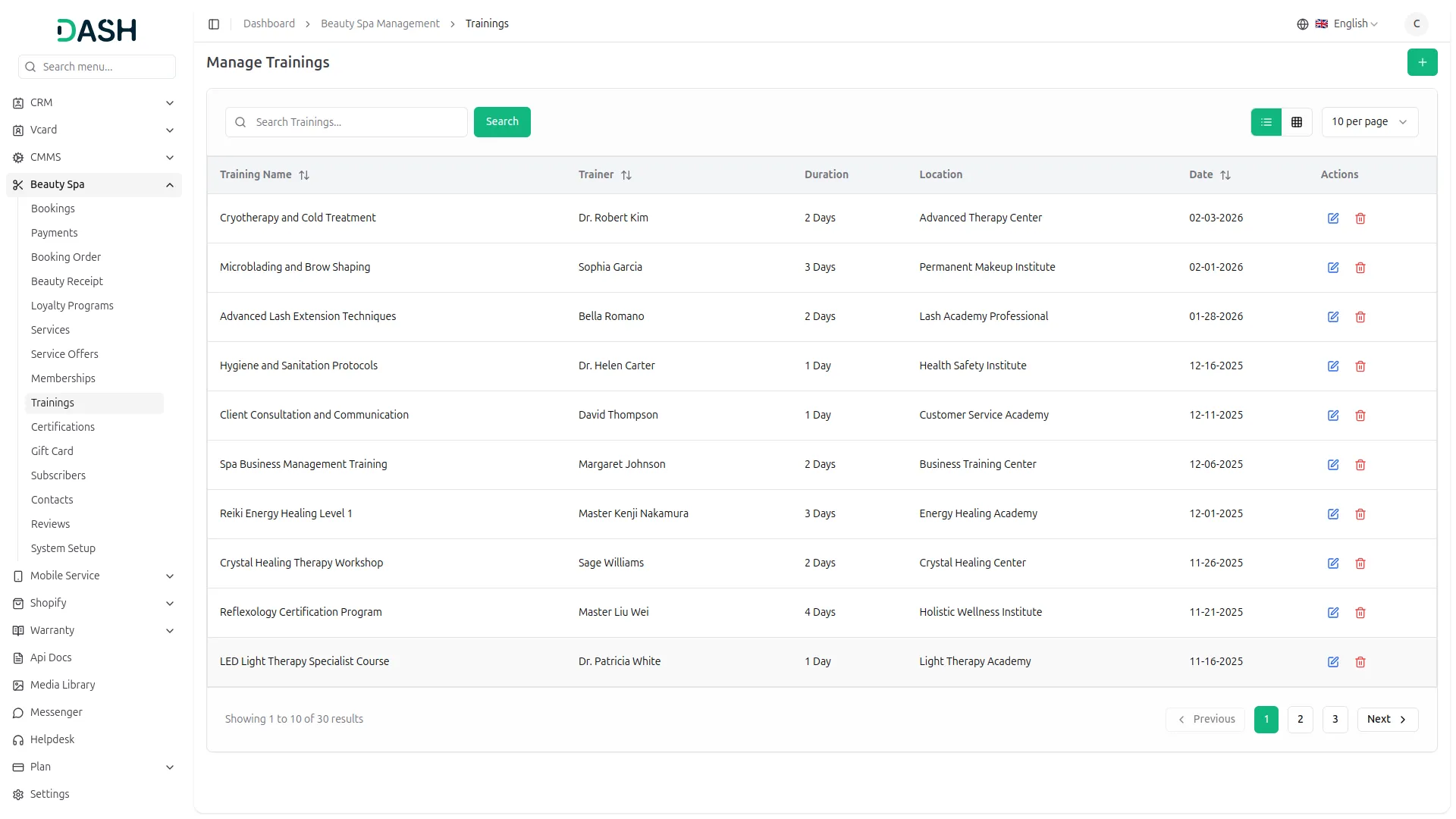Toggle the sidebar collapse icon
1456x819 pixels.
tap(214, 24)
